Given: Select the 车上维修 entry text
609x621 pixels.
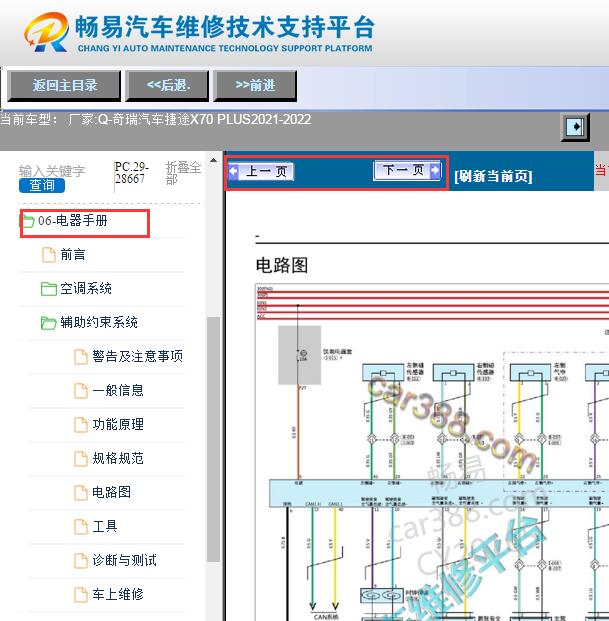Looking at the screenshot, I should (x=118, y=594).
